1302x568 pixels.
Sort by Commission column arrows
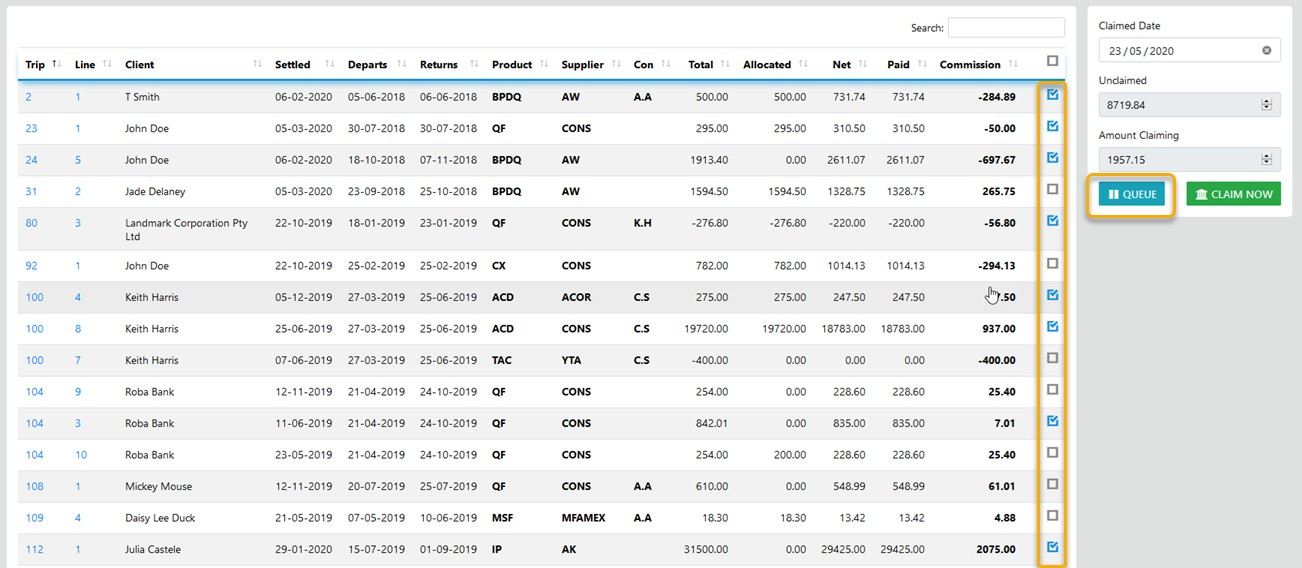tap(1014, 65)
